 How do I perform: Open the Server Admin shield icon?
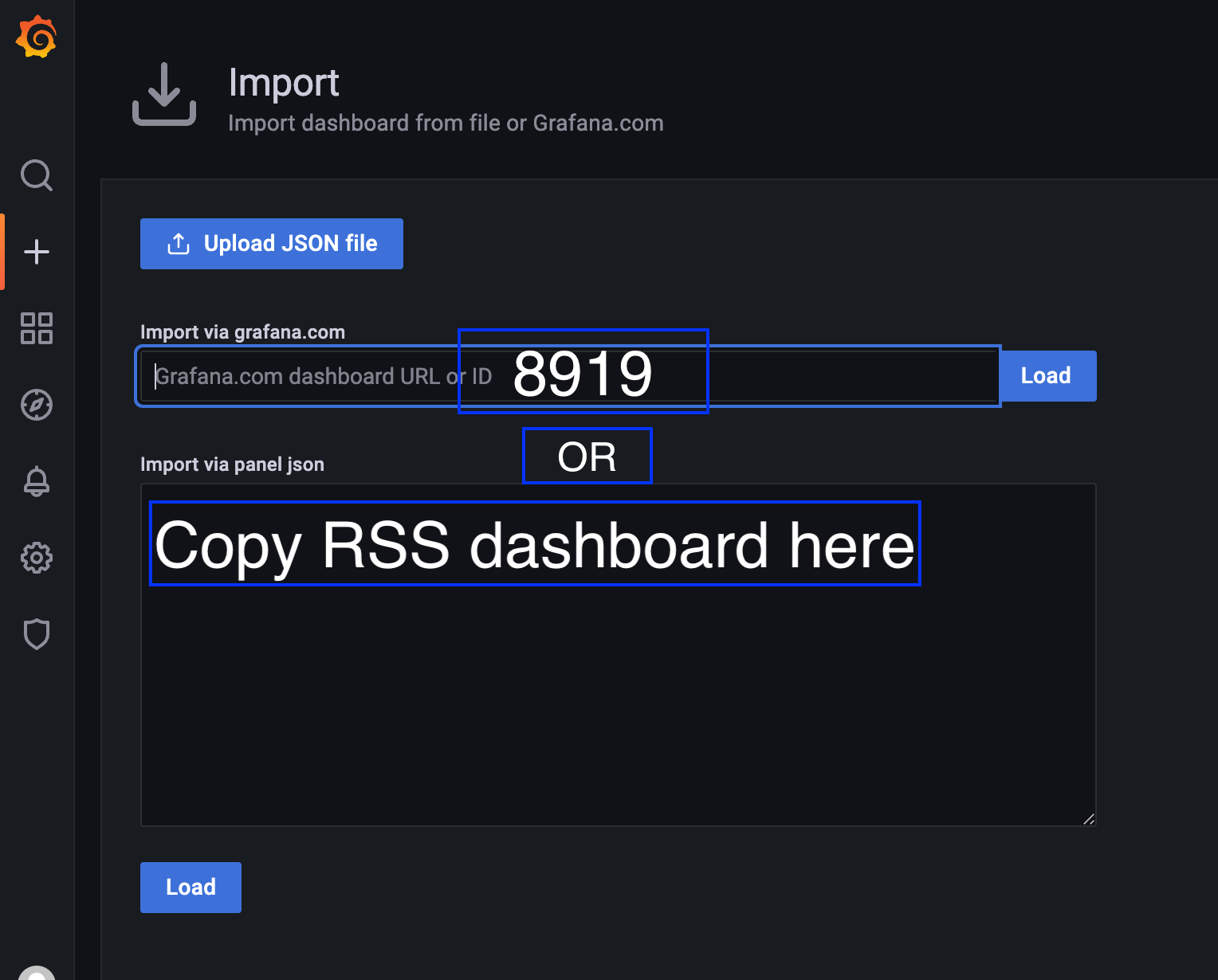tap(37, 634)
